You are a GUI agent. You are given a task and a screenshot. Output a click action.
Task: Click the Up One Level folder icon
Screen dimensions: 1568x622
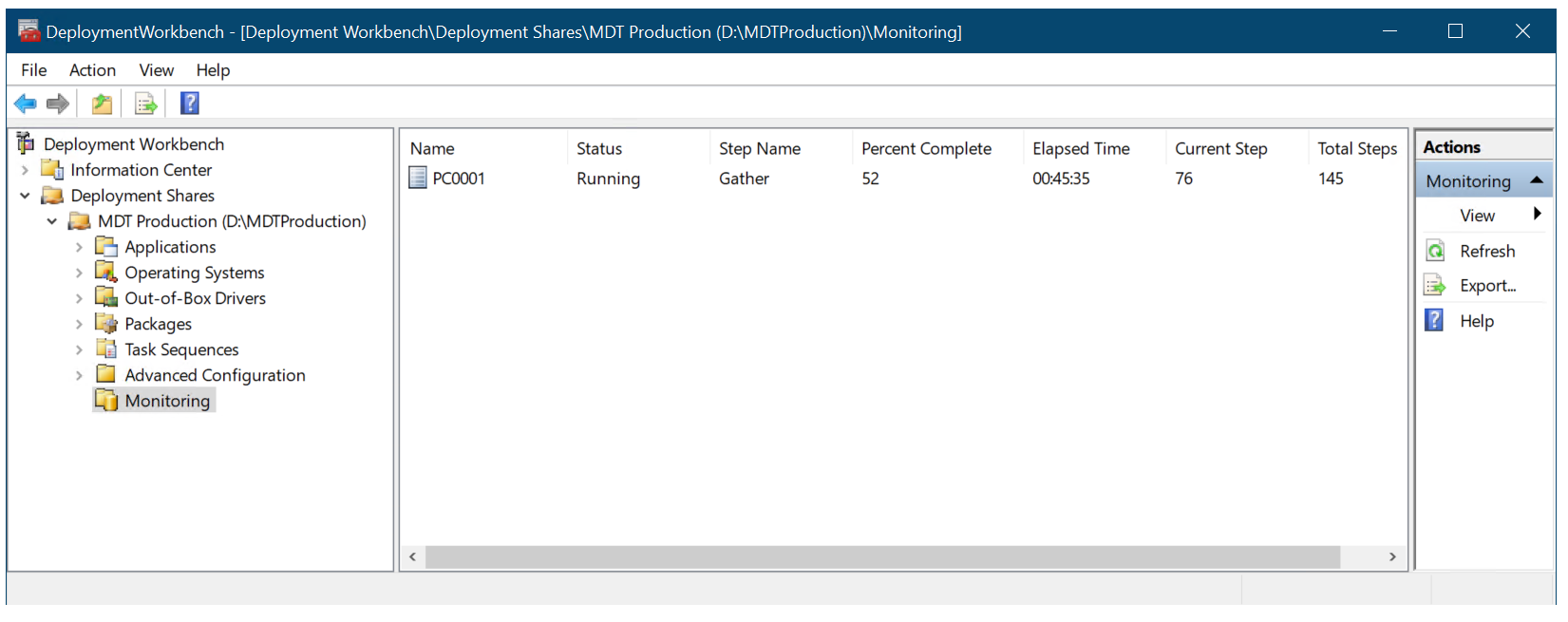tap(102, 104)
